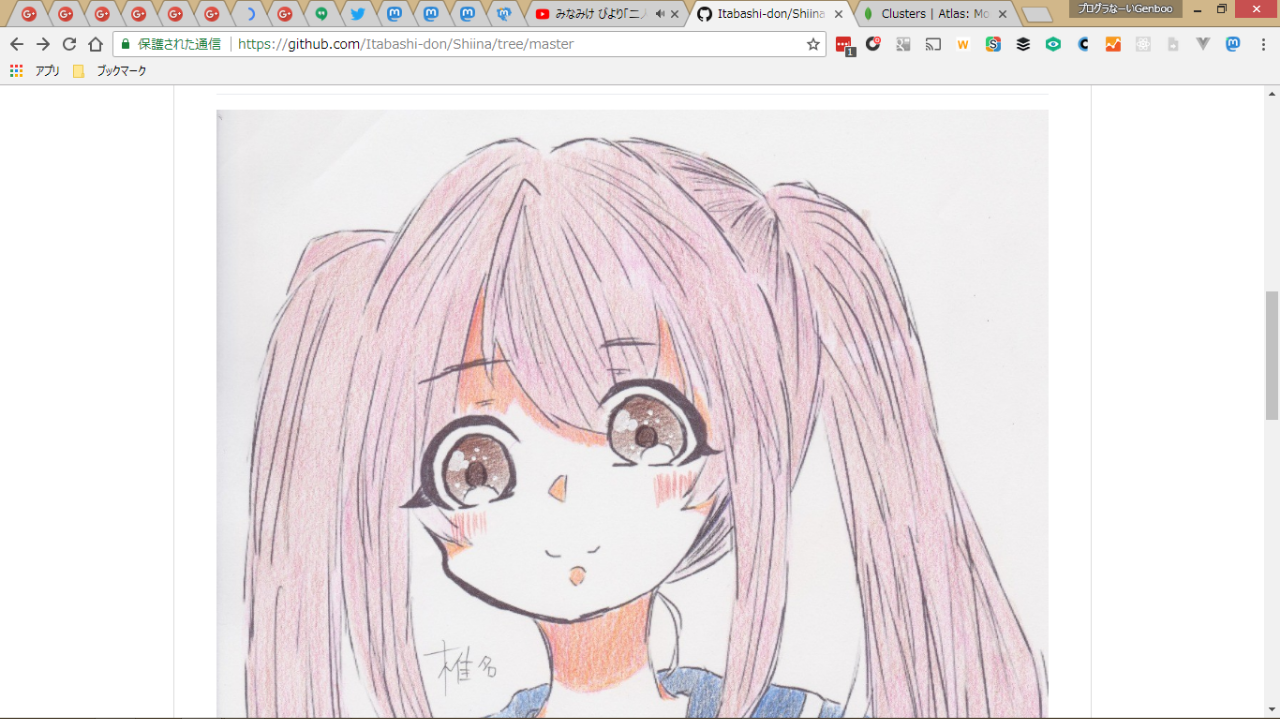Viewport: 1280px width, 719px height.
Task: Open the Chrome three-dot menu
Action: coord(1263,44)
